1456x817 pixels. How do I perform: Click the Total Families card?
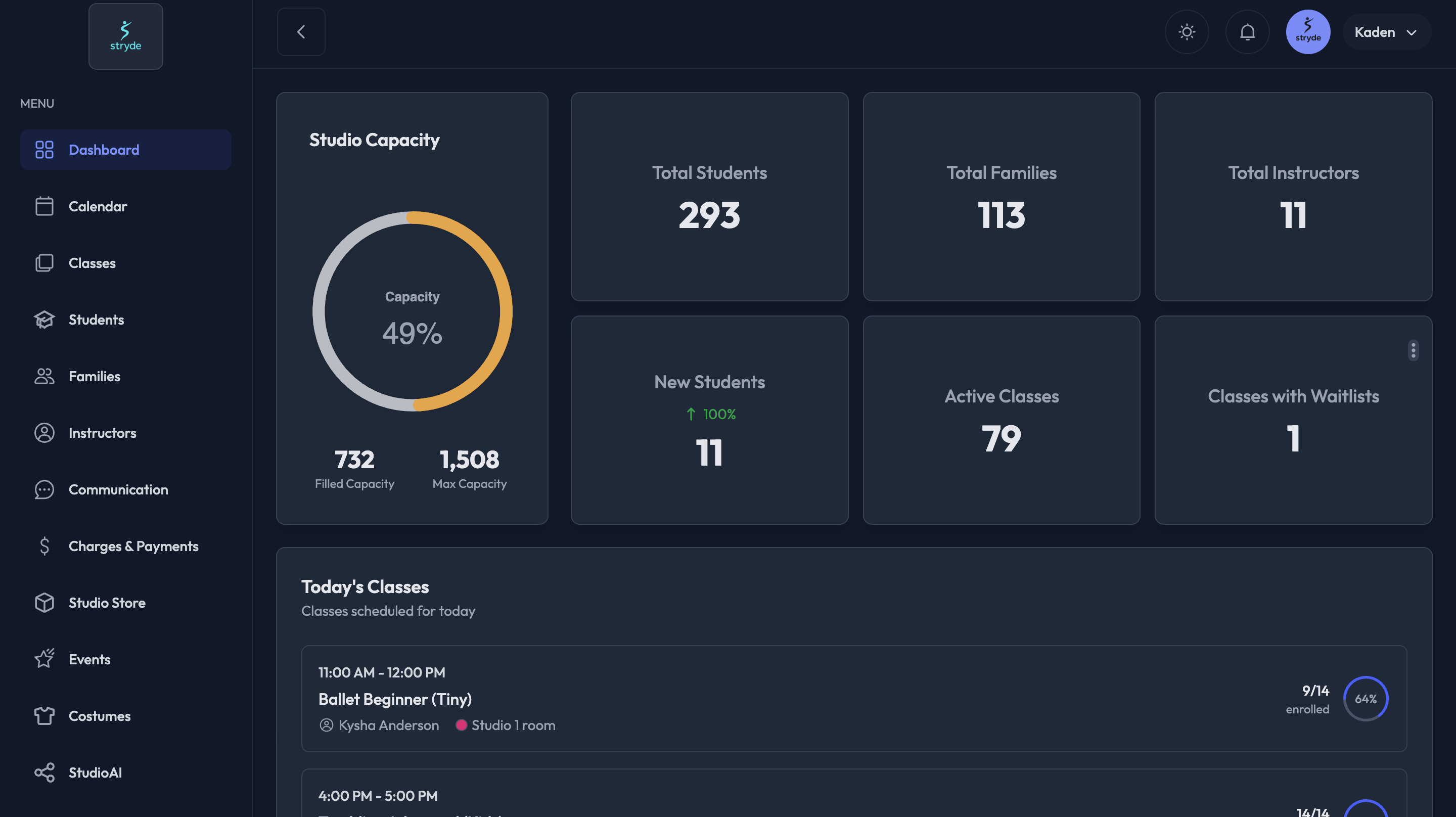click(x=1001, y=196)
